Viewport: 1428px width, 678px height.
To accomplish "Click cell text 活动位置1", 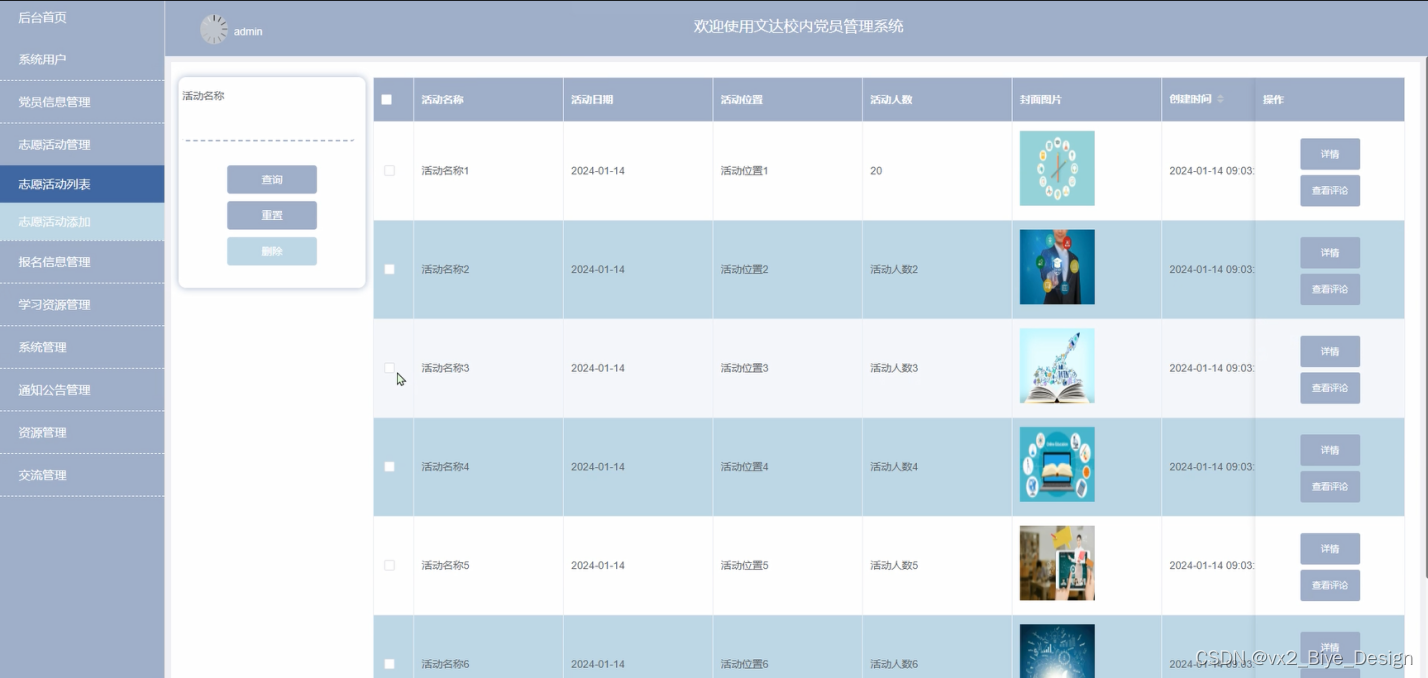I will [745, 171].
